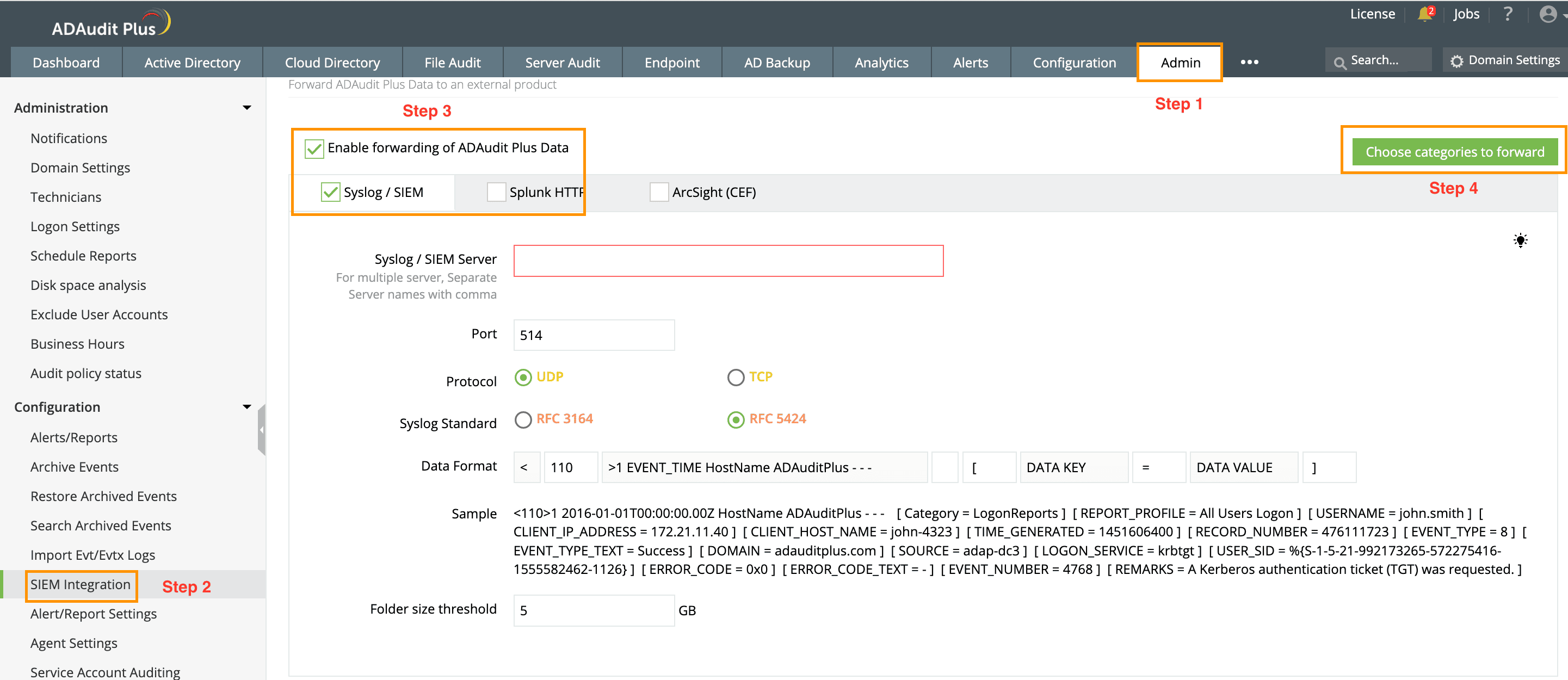Open the user profile avatar menu
The height and width of the screenshot is (680, 1568).
[x=1547, y=14]
